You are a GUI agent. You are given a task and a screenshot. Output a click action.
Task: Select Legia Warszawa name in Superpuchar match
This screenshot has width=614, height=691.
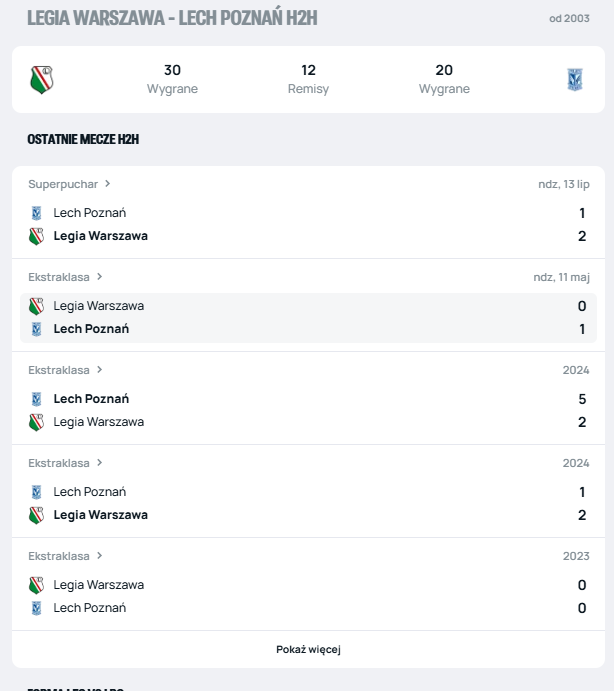click(x=100, y=236)
